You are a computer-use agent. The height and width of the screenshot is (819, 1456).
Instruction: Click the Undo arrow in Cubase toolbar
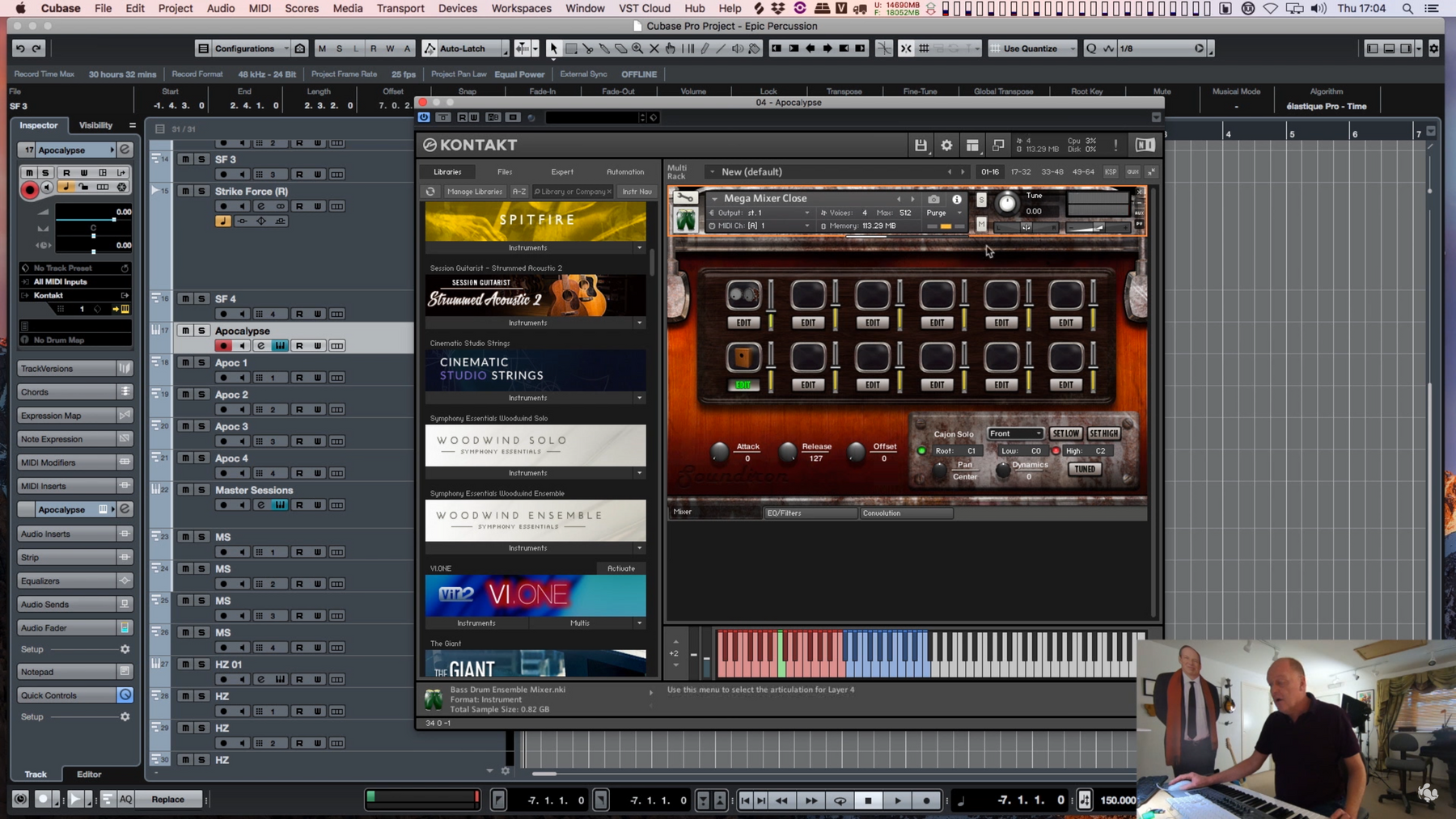tap(20, 49)
